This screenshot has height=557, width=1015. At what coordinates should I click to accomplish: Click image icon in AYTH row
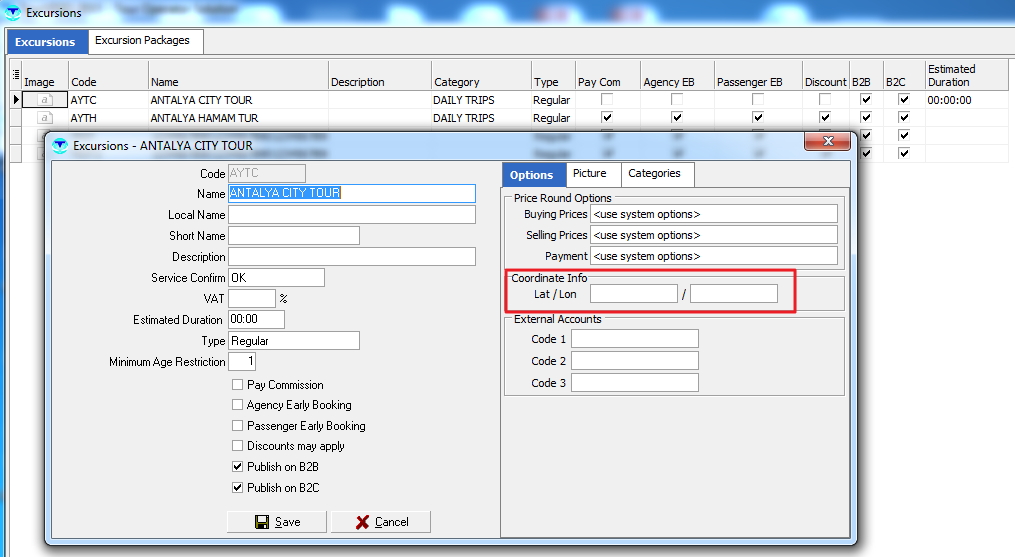[45, 118]
